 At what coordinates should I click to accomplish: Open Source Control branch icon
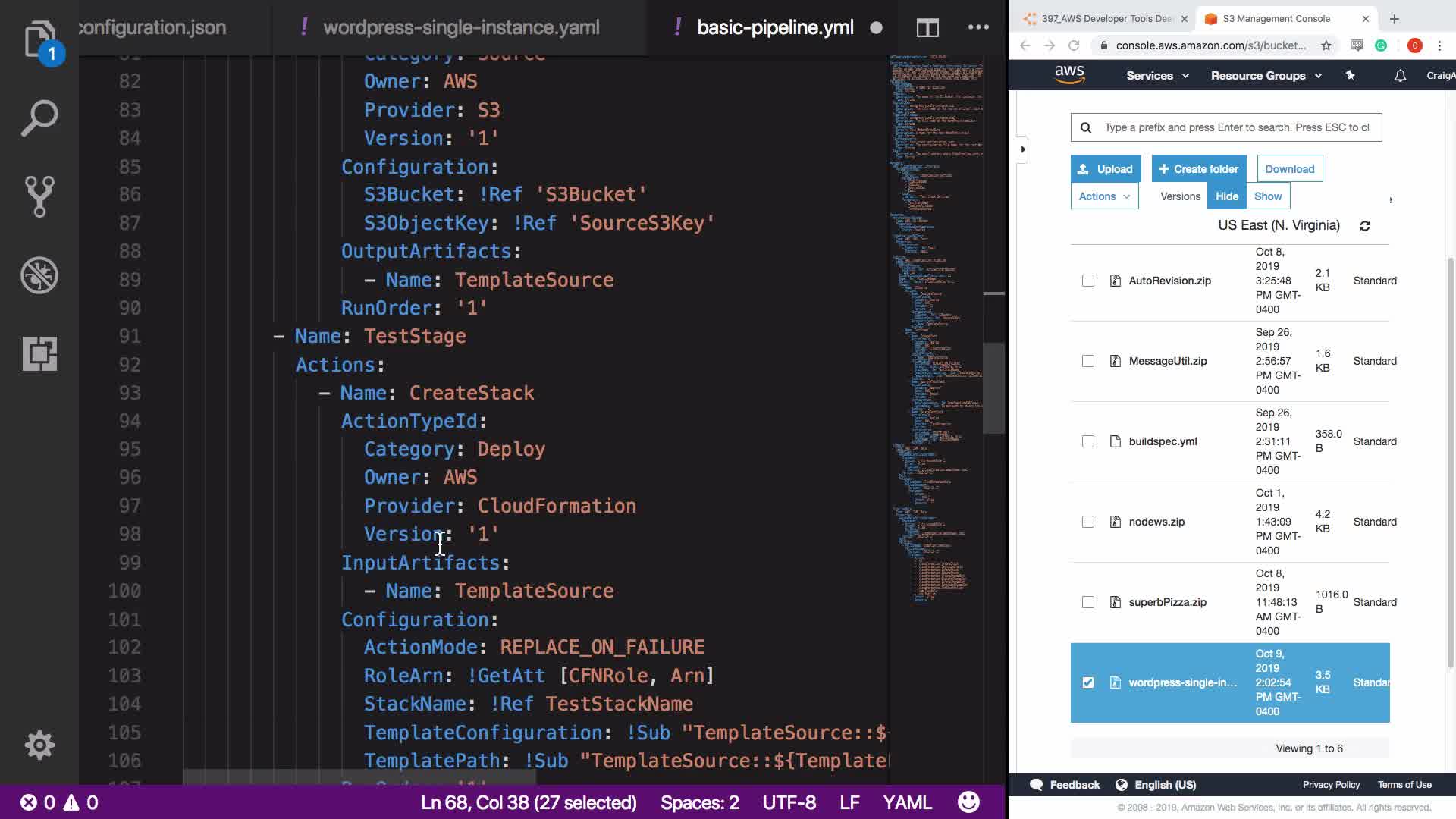point(39,196)
